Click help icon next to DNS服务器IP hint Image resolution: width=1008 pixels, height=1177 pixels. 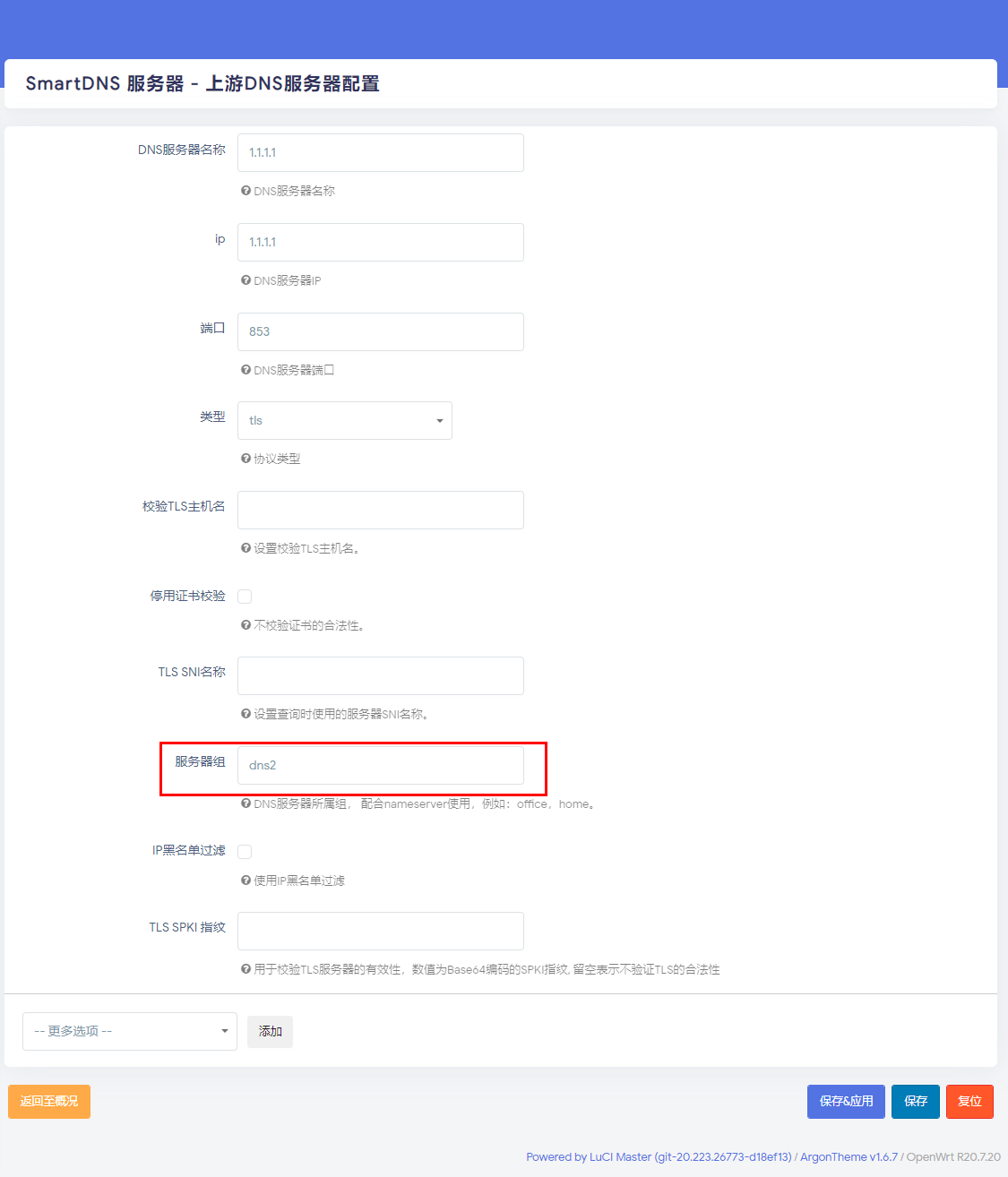(246, 280)
